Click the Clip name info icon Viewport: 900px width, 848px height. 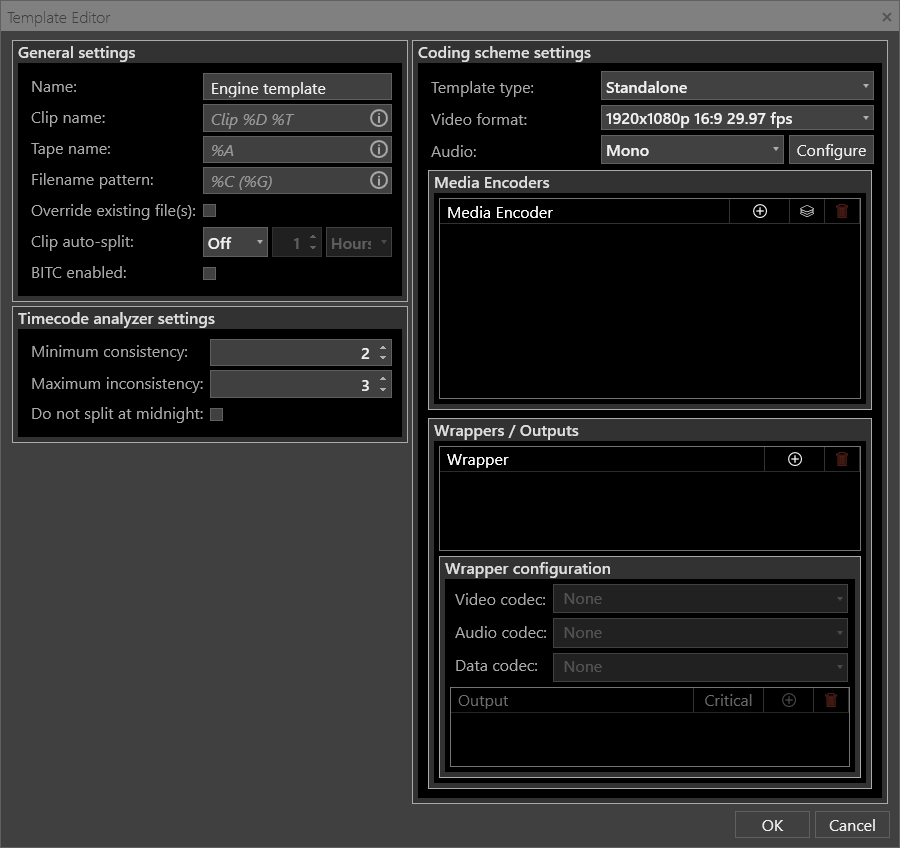(x=378, y=118)
